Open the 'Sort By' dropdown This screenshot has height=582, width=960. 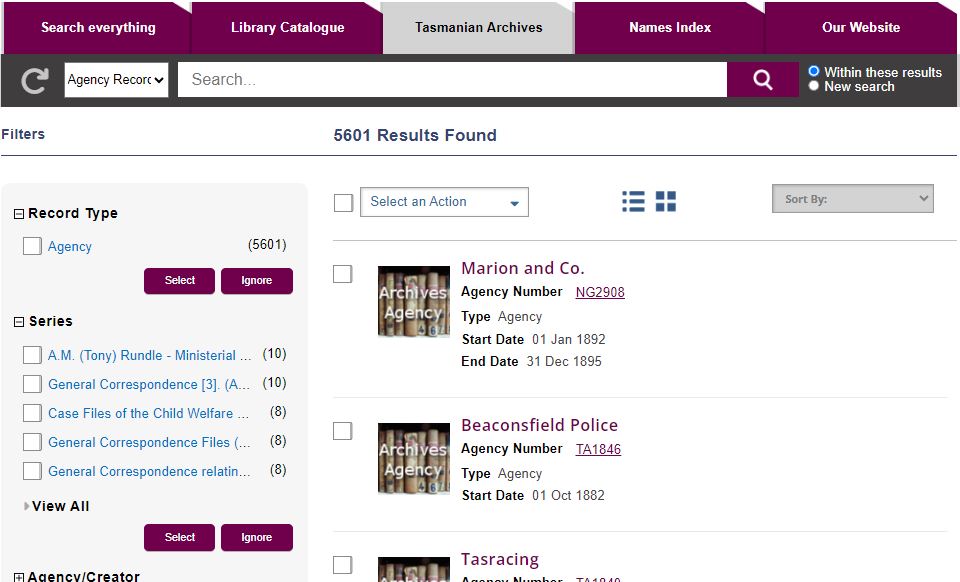pos(852,199)
